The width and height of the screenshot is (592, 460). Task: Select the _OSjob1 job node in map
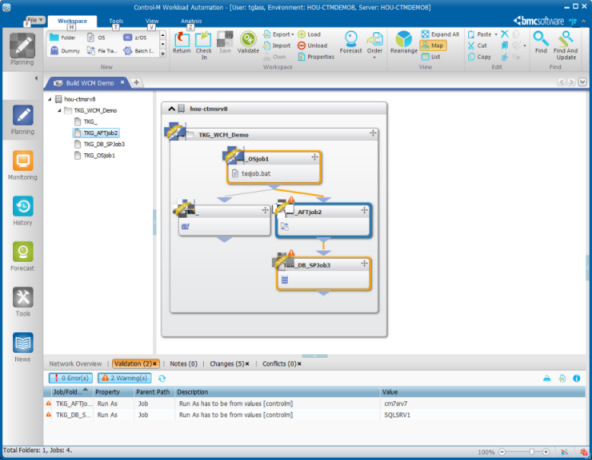click(x=274, y=167)
